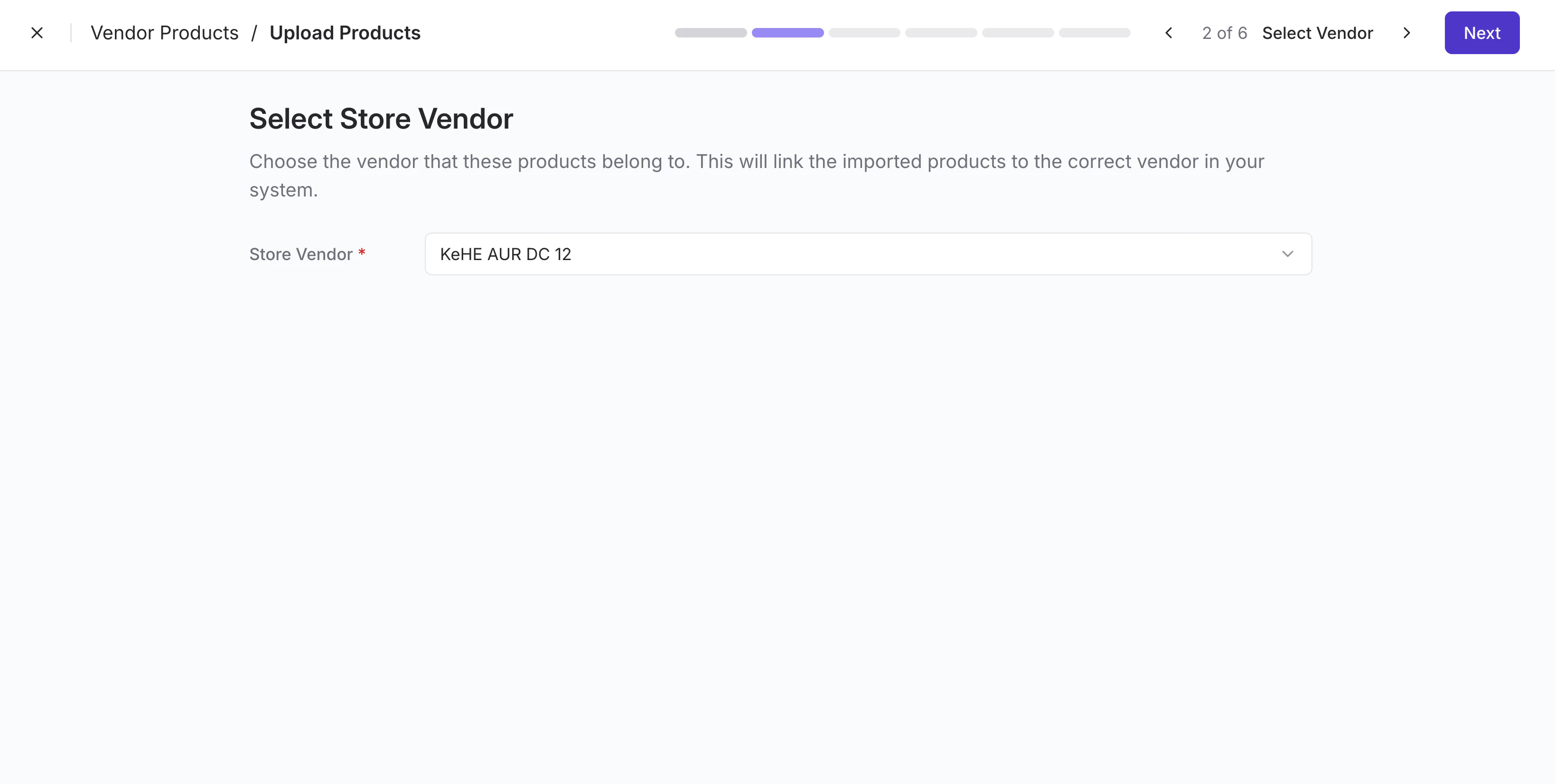Click the Upload Products breadcrumb title
This screenshot has height=784, width=1555.
pos(345,33)
